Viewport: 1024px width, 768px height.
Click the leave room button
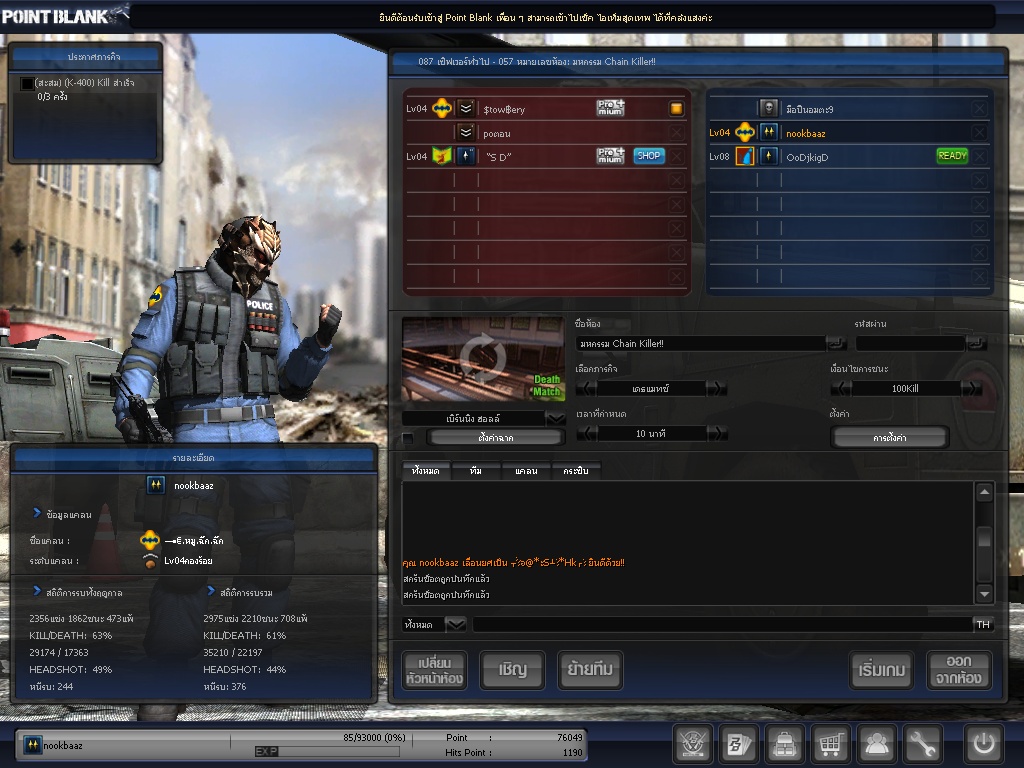(x=959, y=670)
